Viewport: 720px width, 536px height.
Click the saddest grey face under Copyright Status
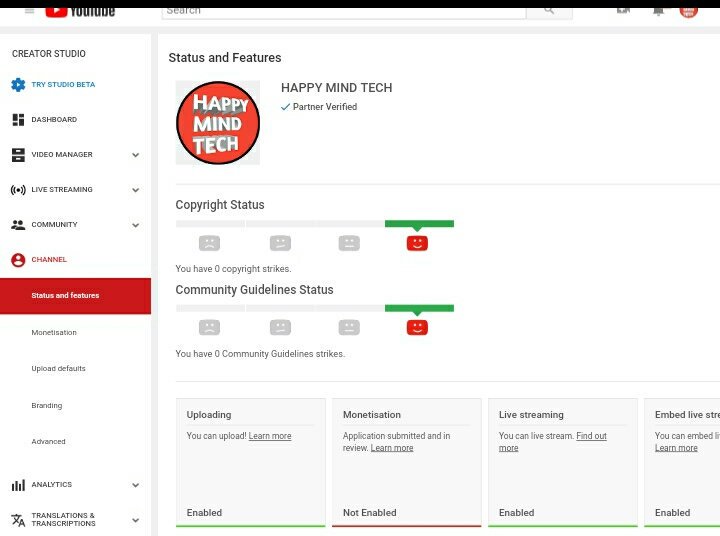point(209,243)
